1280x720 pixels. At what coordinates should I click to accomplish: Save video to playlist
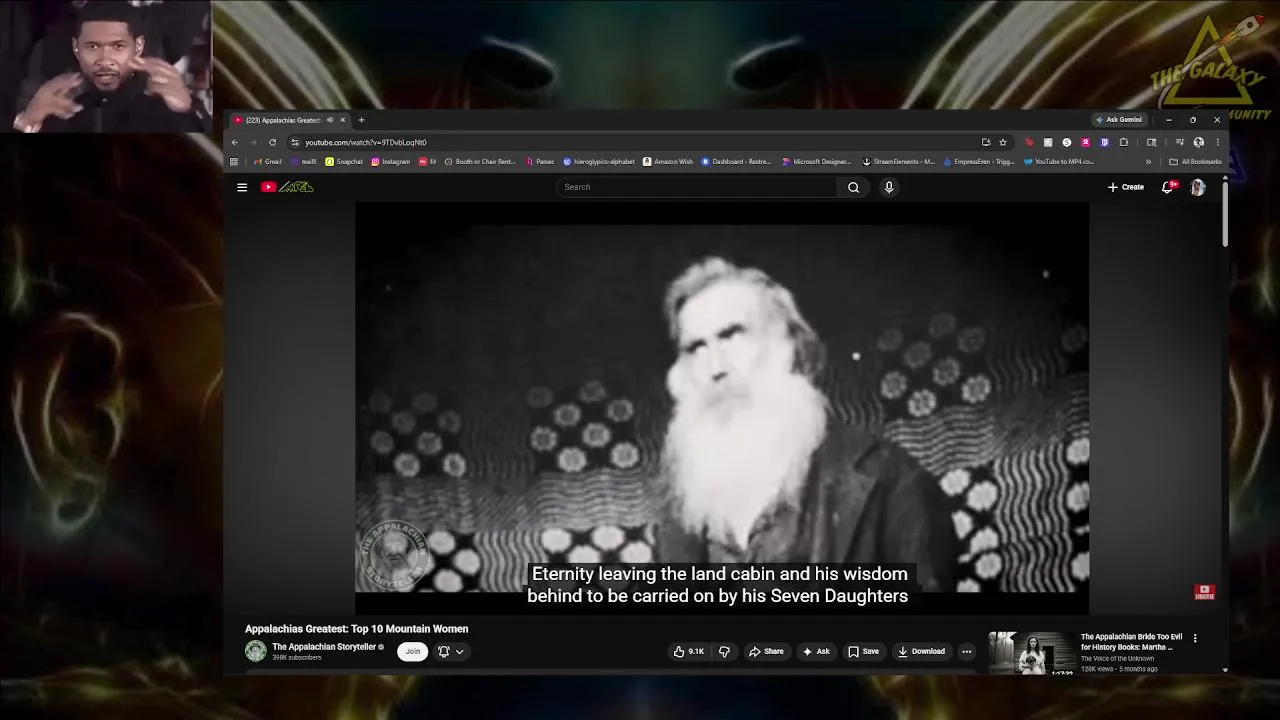click(863, 651)
